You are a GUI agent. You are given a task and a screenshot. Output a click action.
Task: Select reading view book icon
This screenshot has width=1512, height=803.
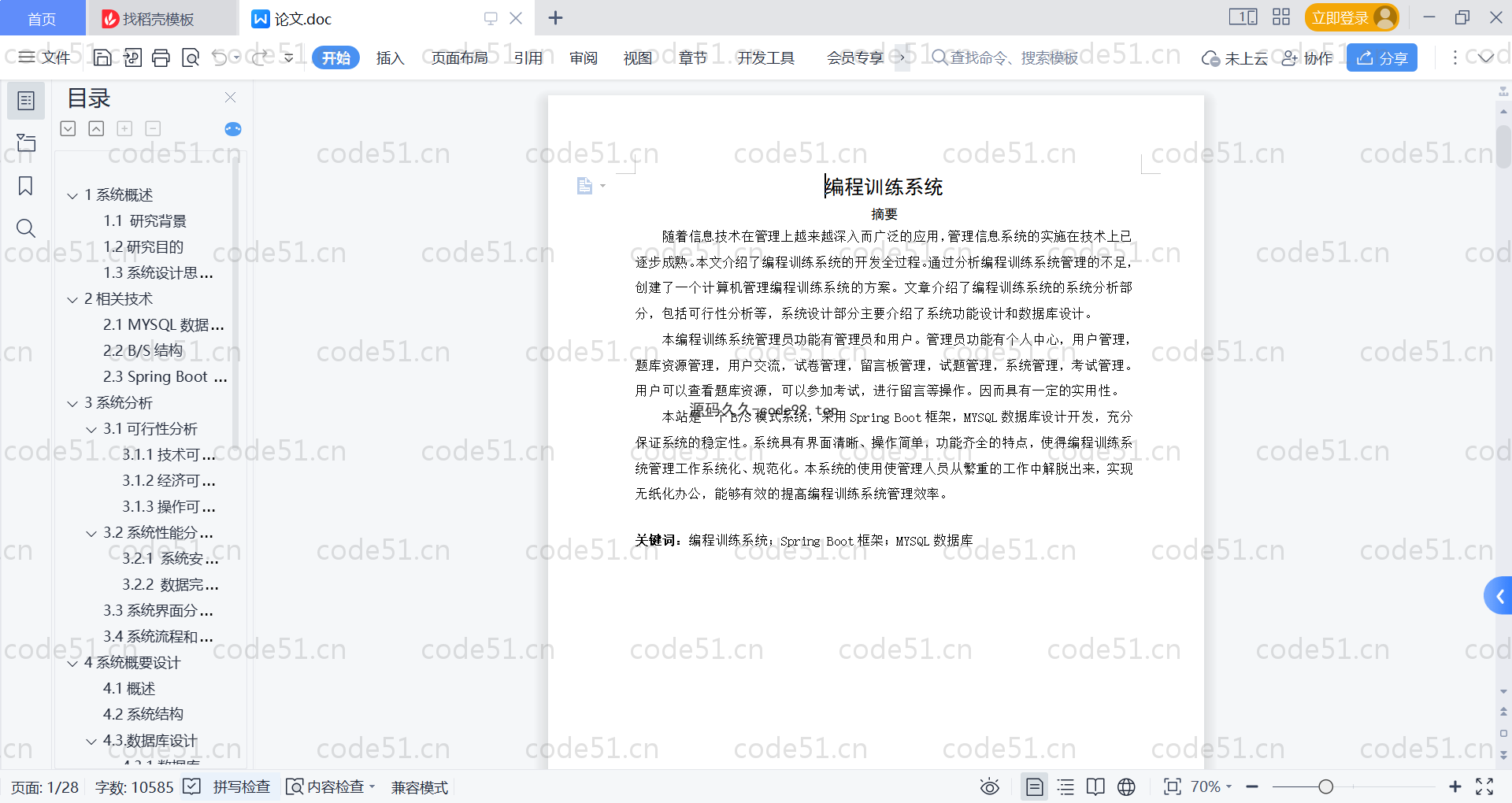coord(1095,786)
